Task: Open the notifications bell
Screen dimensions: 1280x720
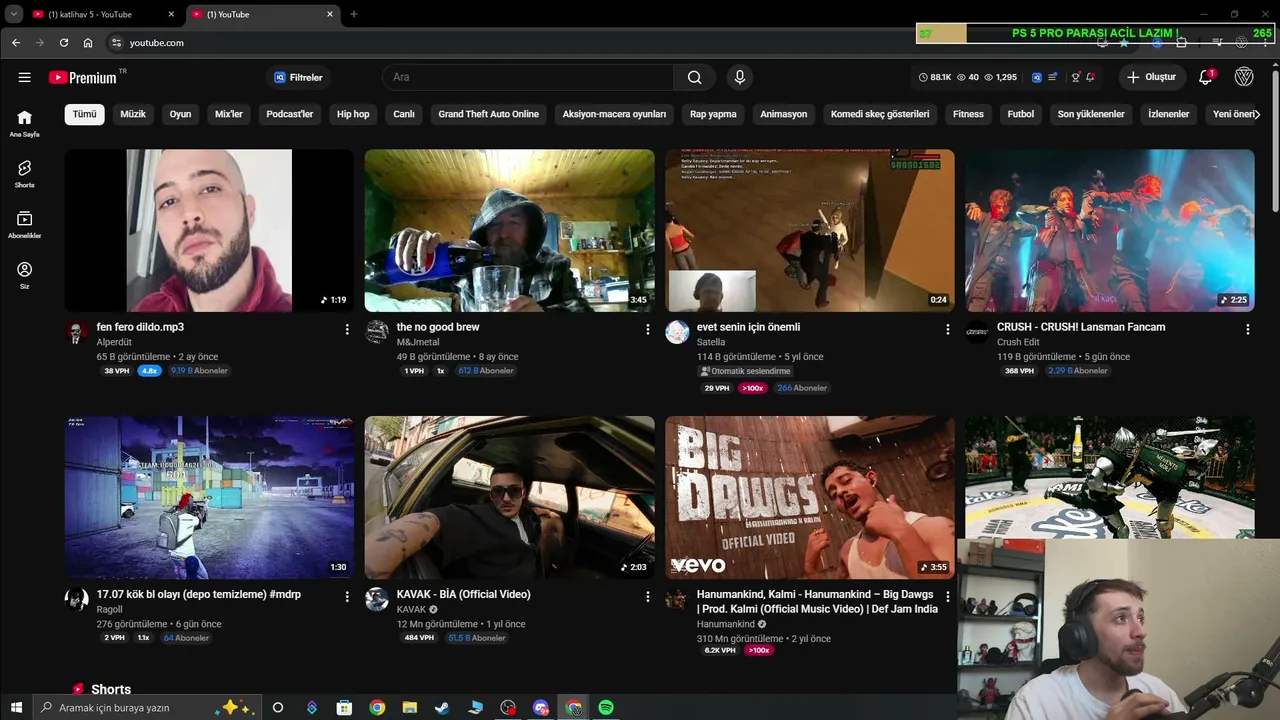Action: [x=1206, y=77]
